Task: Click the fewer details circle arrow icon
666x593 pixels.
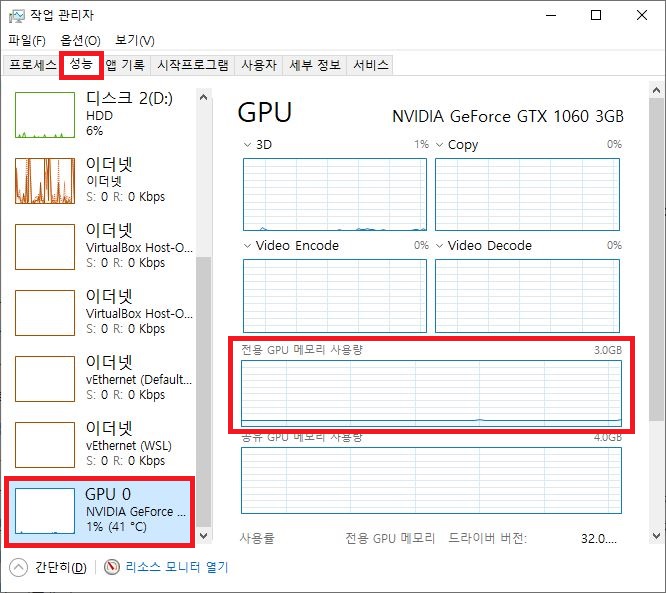Action: pyautogui.click(x=18, y=568)
